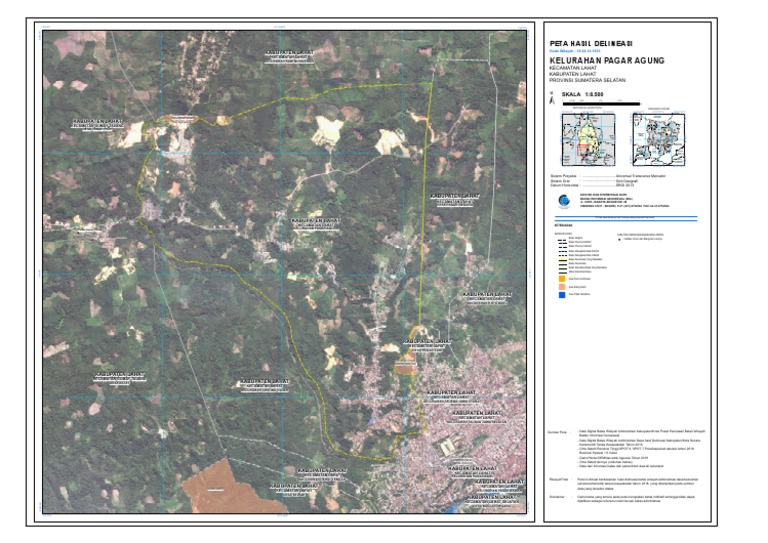
Task: Click the 'KECAMATAN LAHAT' line in the title block
Action: (x=573, y=68)
